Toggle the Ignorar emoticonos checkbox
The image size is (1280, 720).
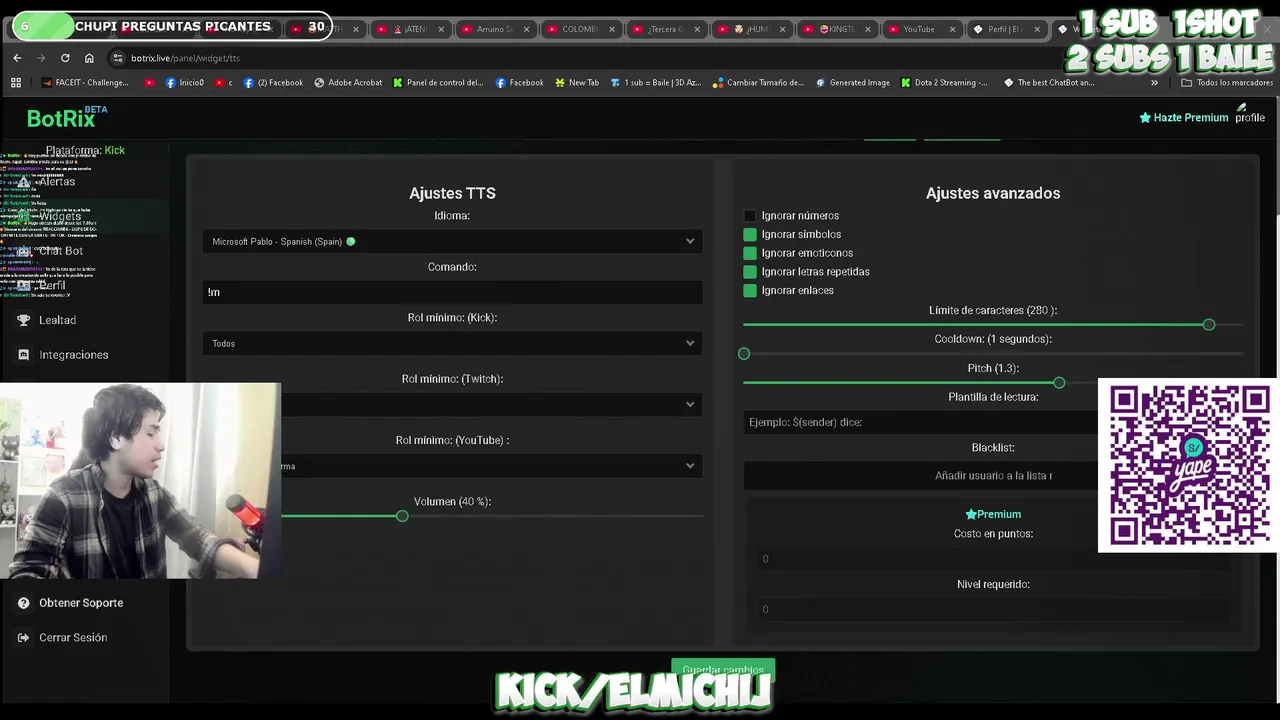(x=750, y=253)
